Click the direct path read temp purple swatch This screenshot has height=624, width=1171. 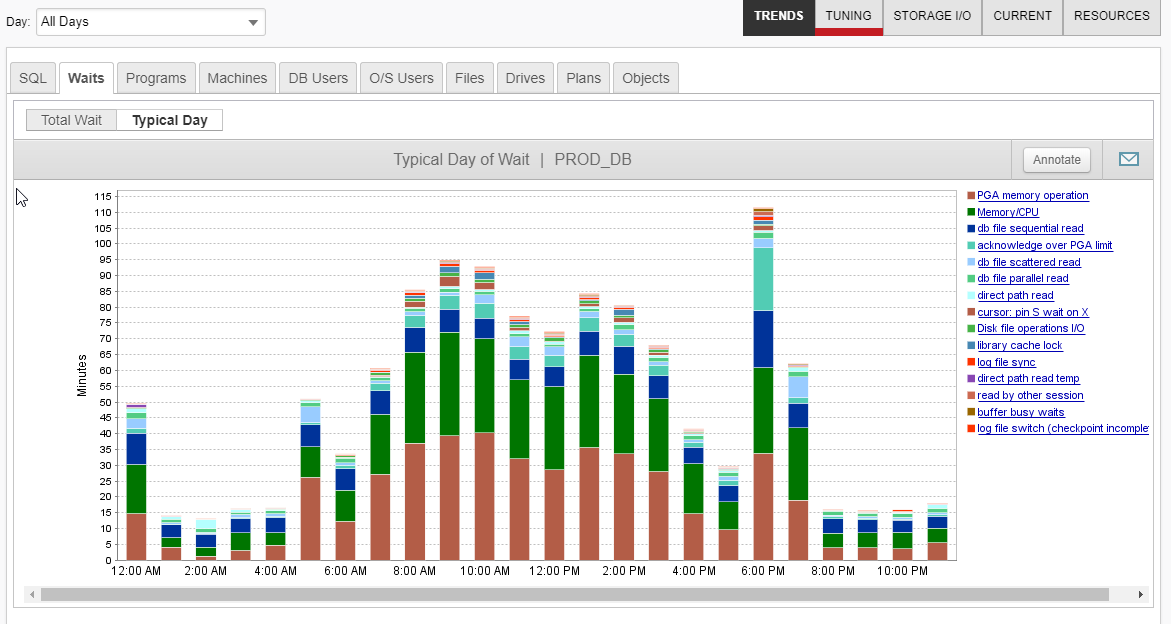coord(971,378)
